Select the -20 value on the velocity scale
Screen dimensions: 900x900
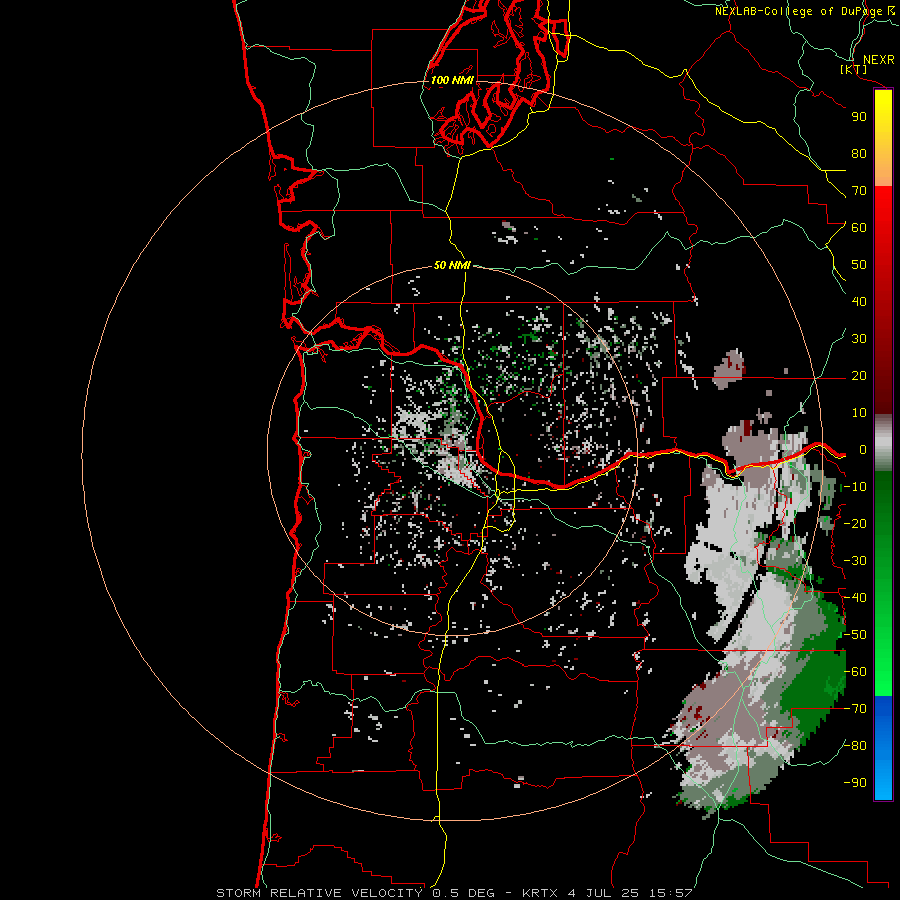[855, 524]
